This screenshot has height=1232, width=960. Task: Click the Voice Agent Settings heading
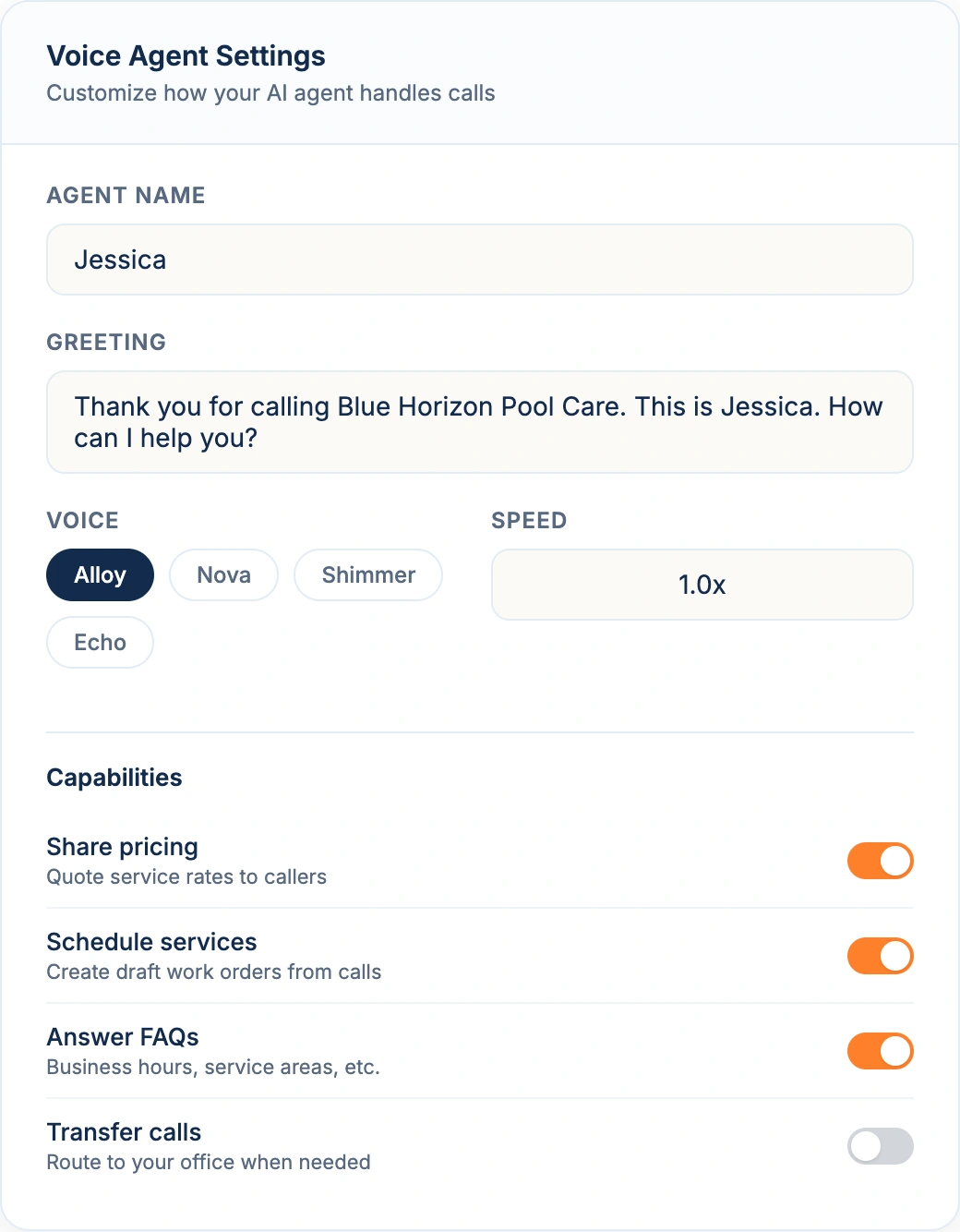186,56
